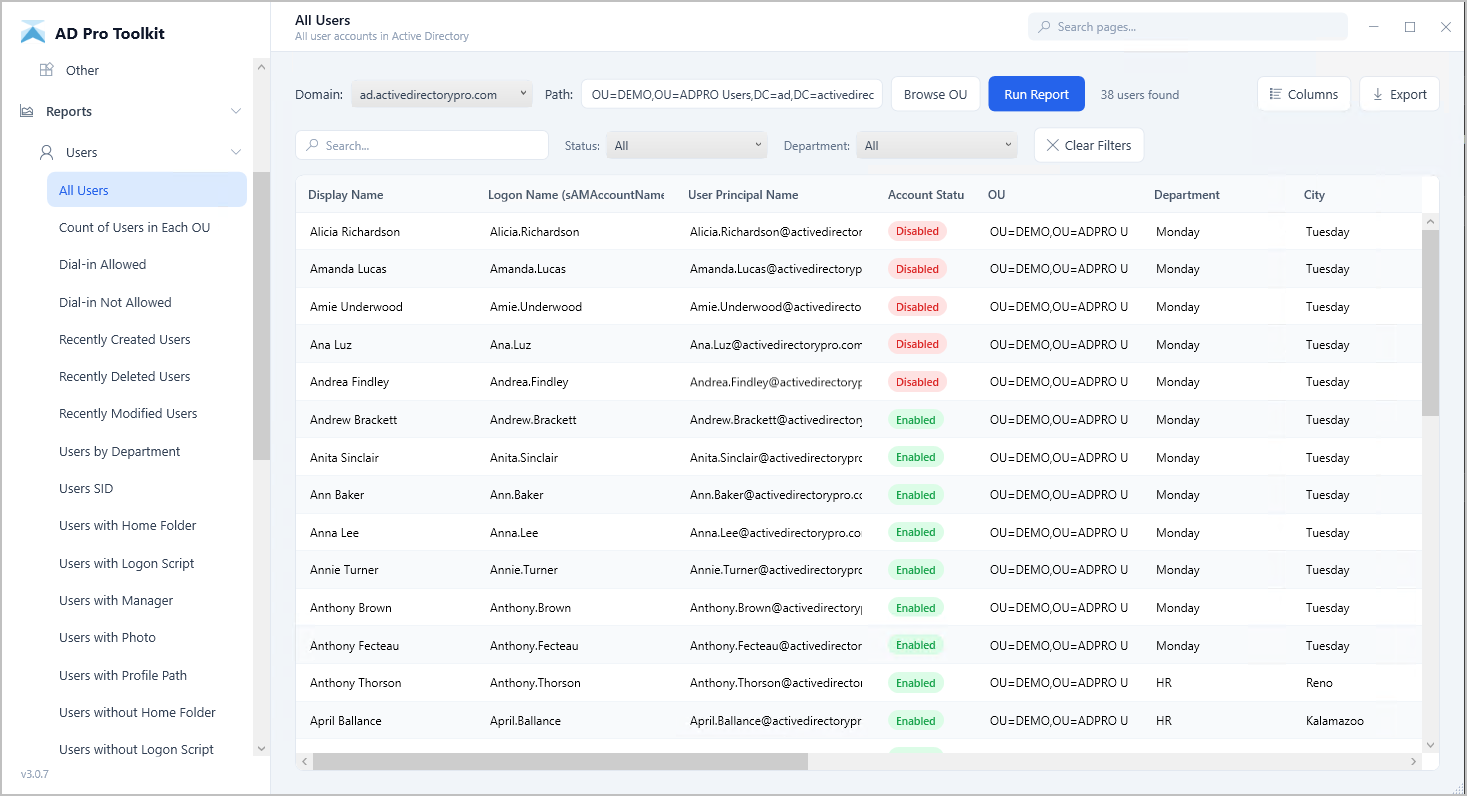Screen dimensions: 1467x796
Task: Open Dial-in Allowed report
Action: click(x=102, y=264)
